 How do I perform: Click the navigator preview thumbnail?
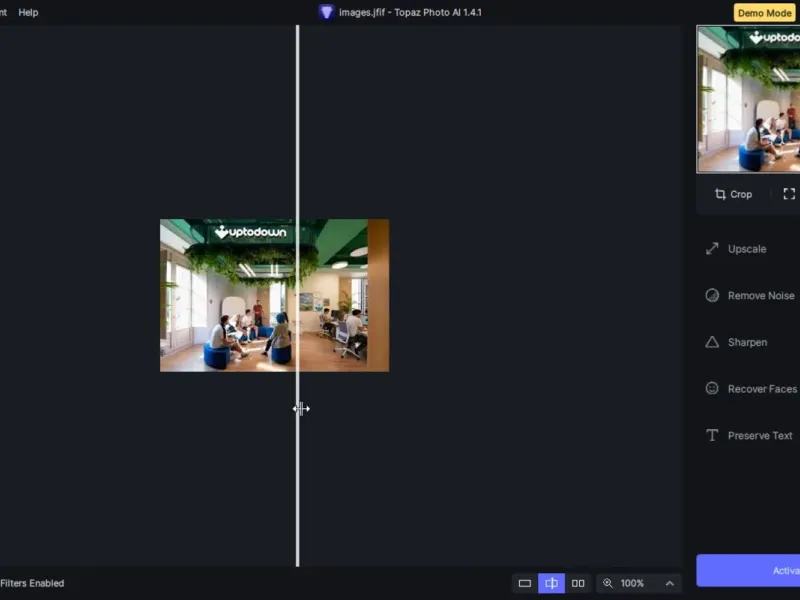click(748, 99)
